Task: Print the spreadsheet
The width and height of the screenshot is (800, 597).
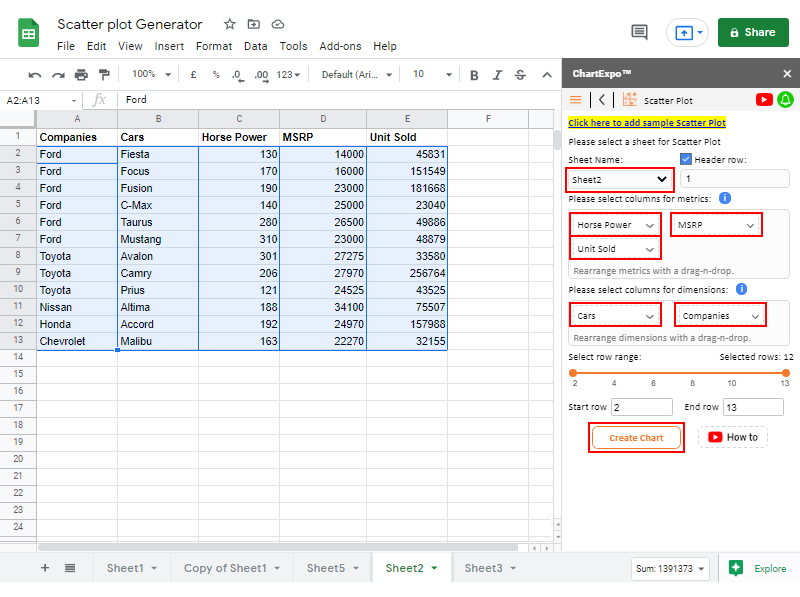Action: [81, 75]
